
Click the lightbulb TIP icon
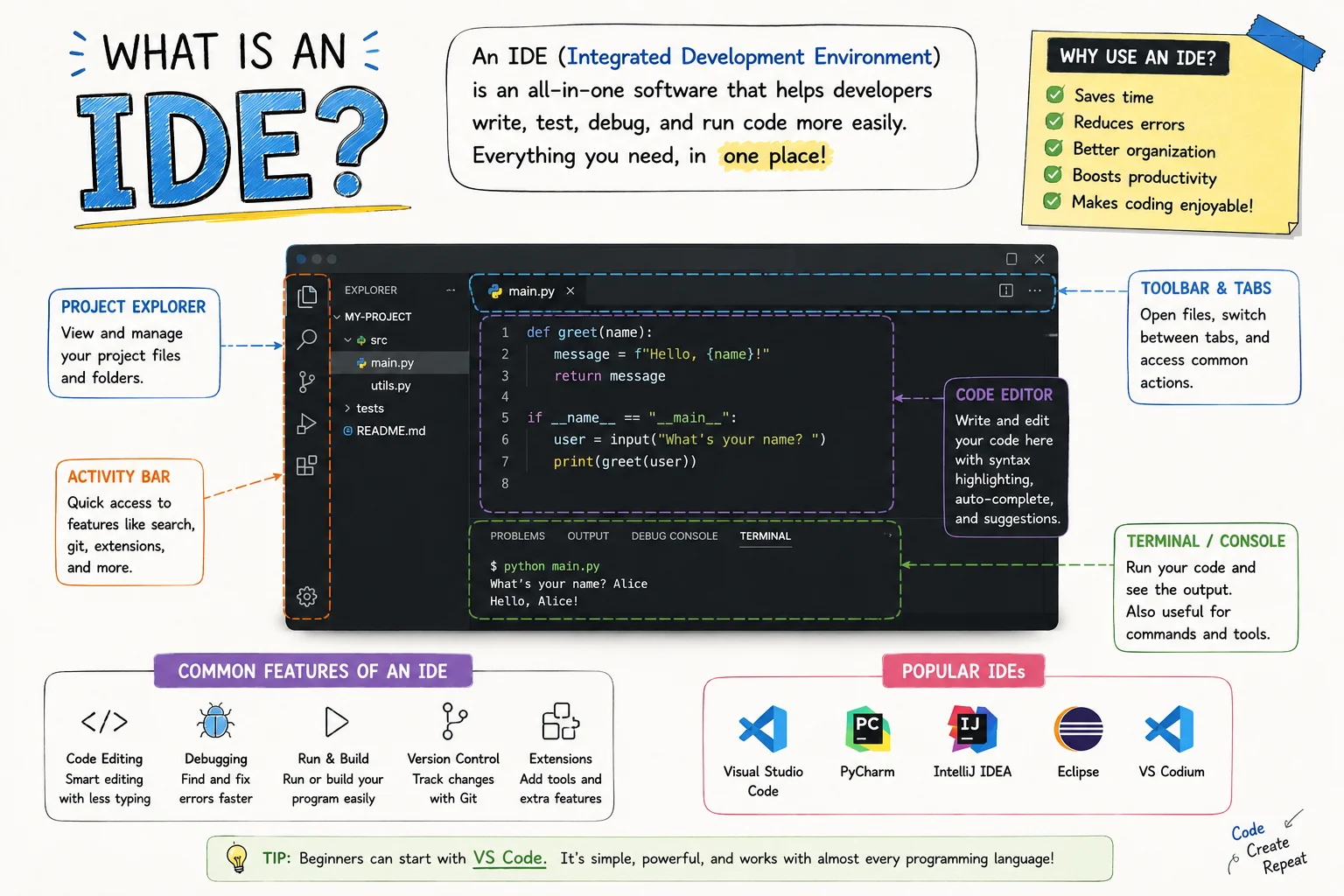coord(237,858)
